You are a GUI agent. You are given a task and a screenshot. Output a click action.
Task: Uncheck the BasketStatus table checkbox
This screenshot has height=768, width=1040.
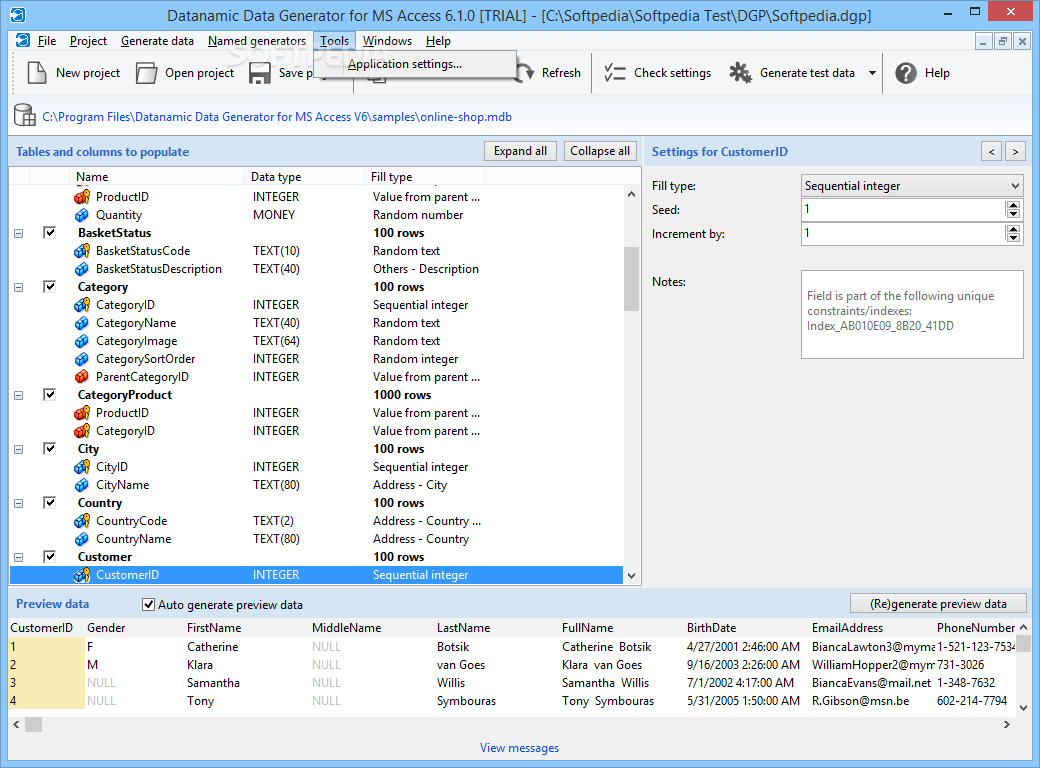[x=50, y=232]
